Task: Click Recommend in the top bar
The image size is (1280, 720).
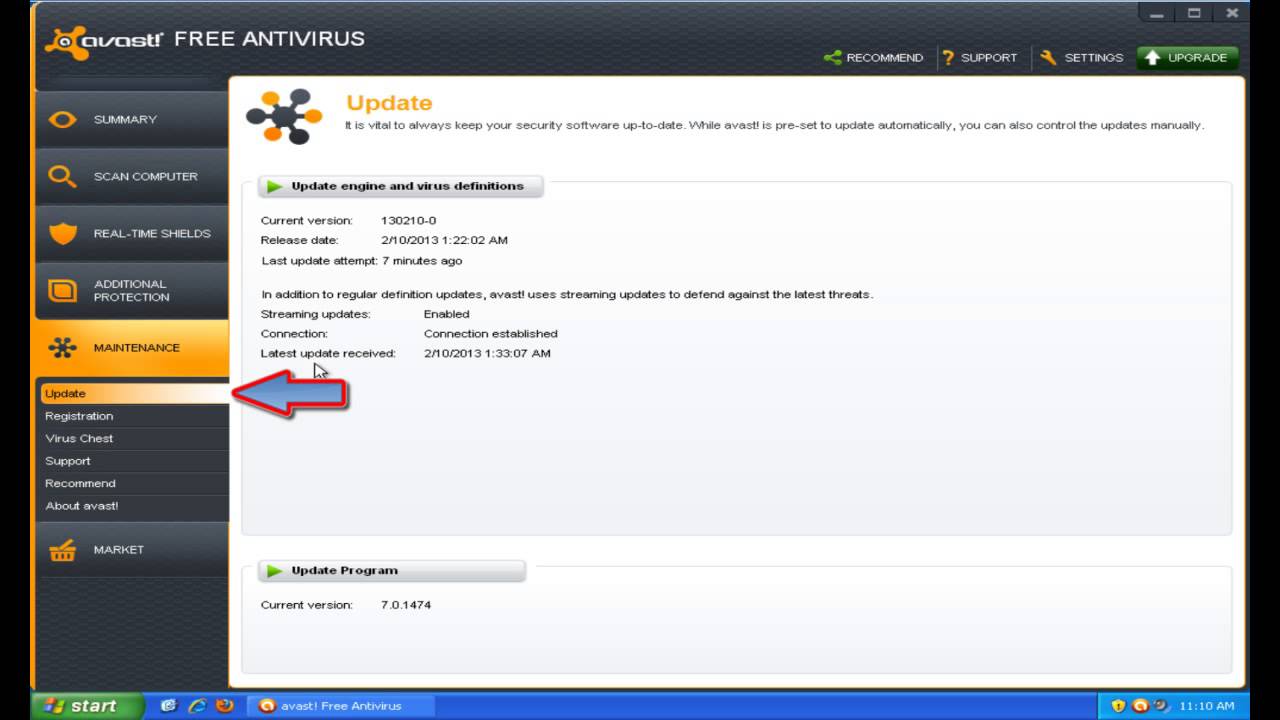Action: click(874, 58)
